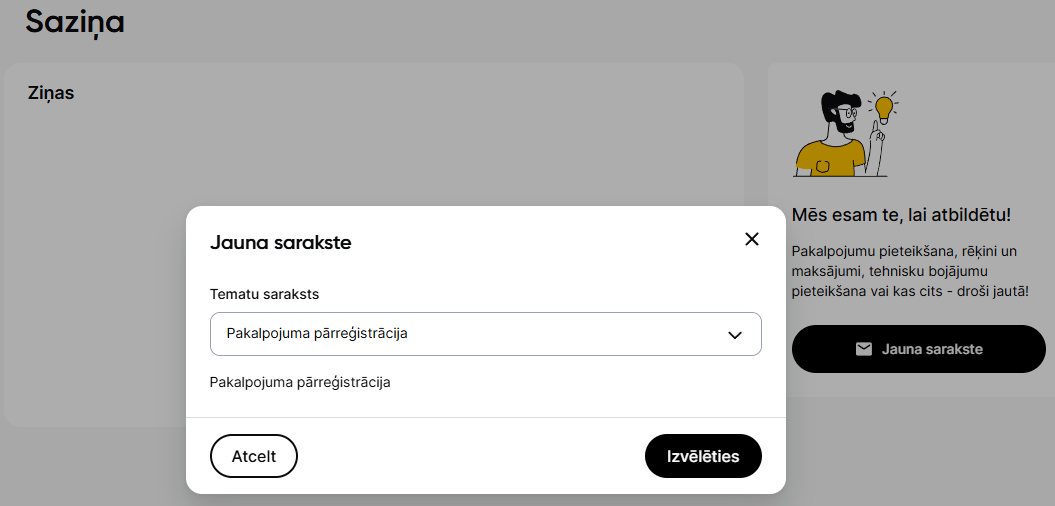Click the envelope icon in Jauna sarakste button
This screenshot has width=1055, height=506.
864,349
